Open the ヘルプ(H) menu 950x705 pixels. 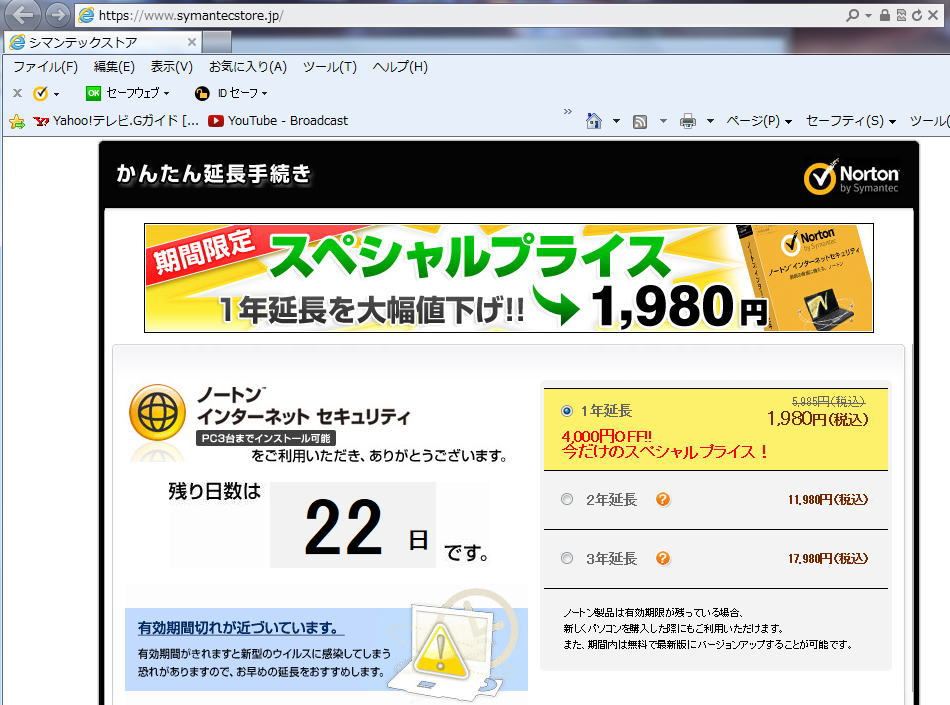[400, 67]
